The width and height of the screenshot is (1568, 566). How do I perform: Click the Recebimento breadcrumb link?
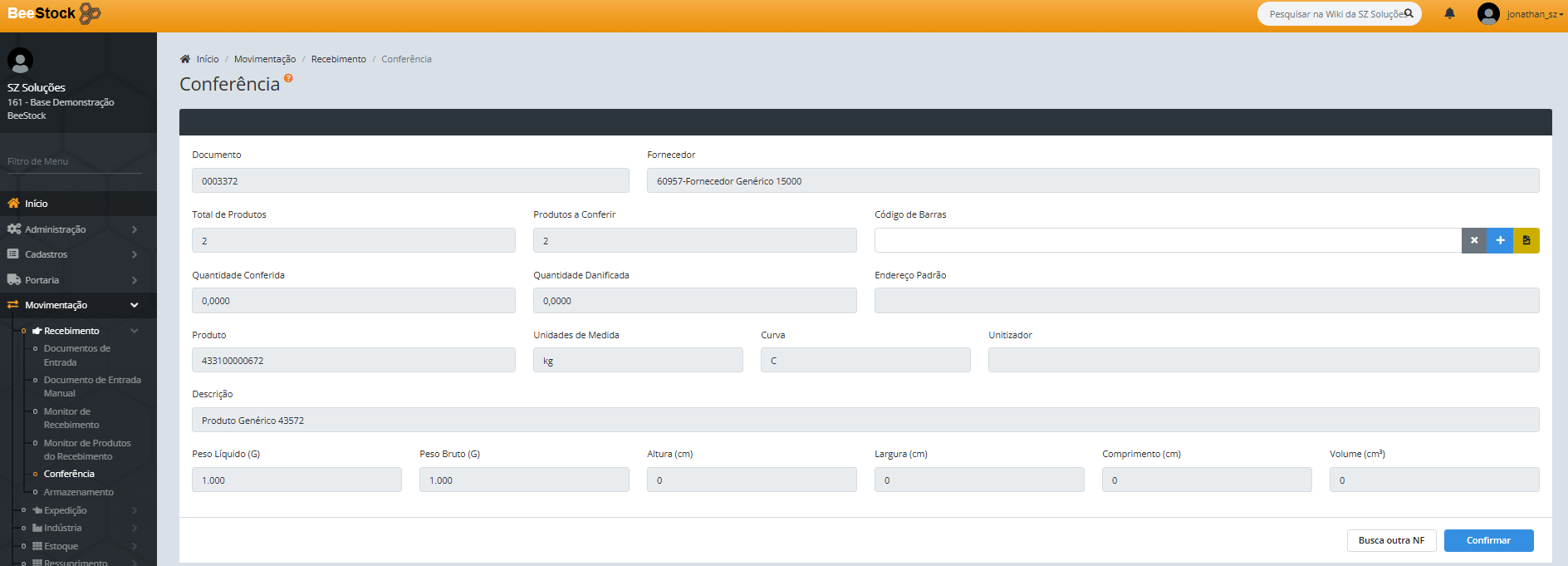[x=338, y=59]
